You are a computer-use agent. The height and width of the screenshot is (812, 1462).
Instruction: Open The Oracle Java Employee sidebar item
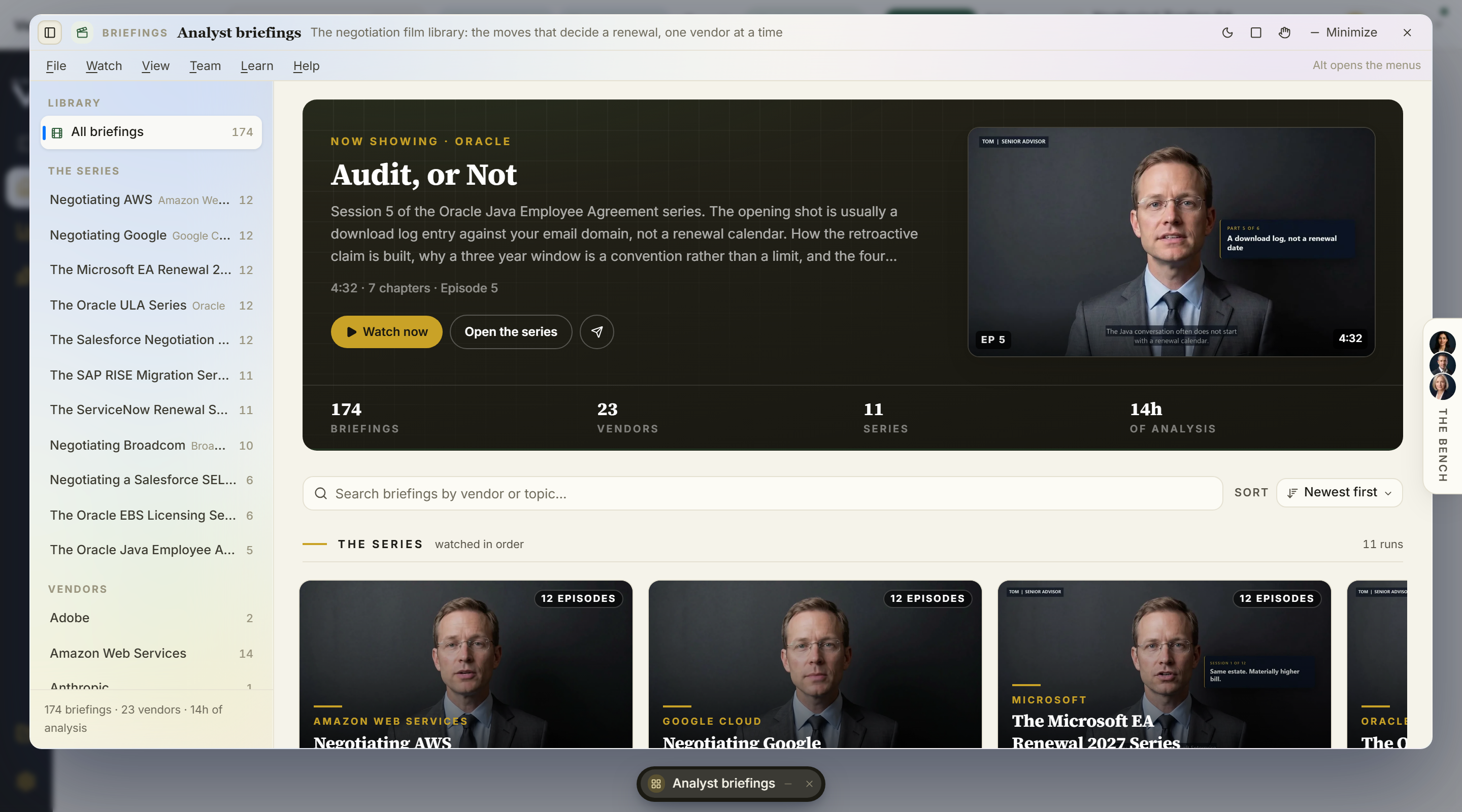point(151,550)
